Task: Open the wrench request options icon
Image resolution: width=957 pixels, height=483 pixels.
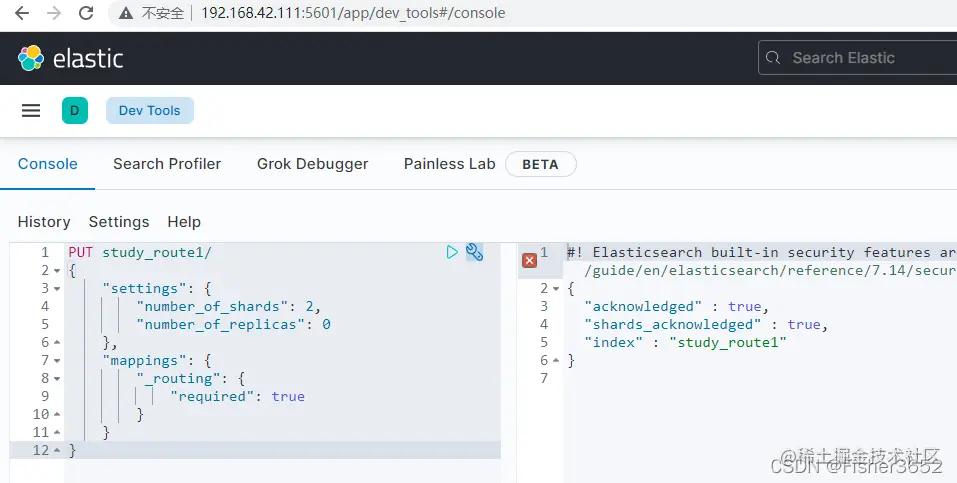Action: (474, 252)
